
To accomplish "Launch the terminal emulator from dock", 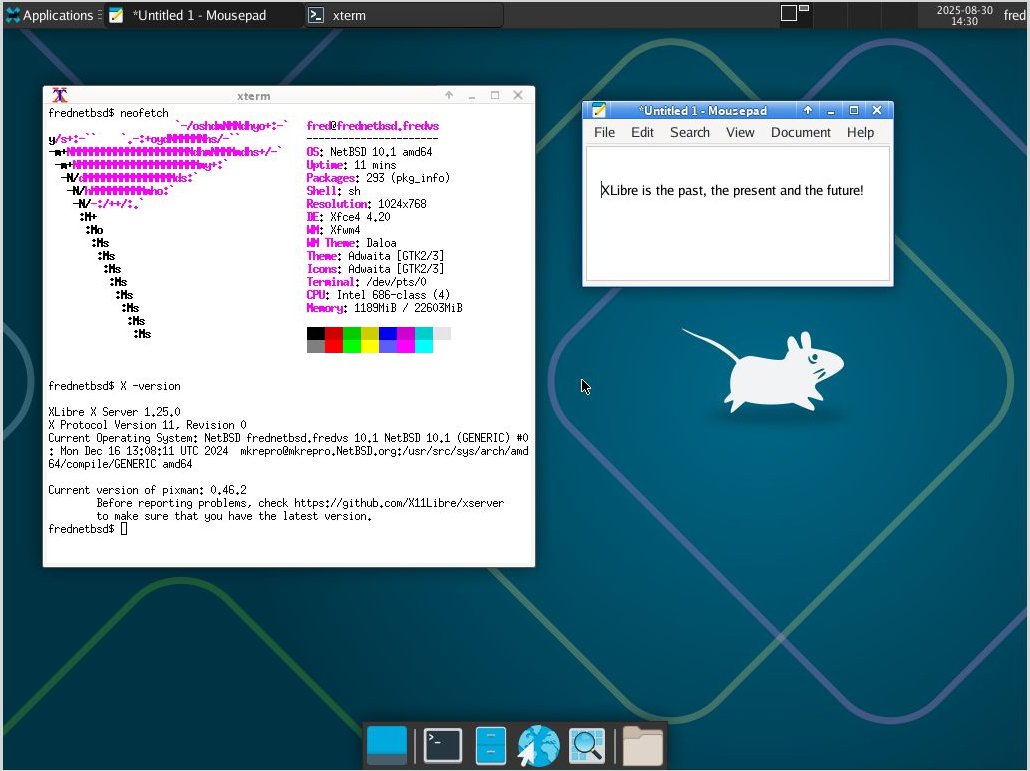I will point(443,745).
